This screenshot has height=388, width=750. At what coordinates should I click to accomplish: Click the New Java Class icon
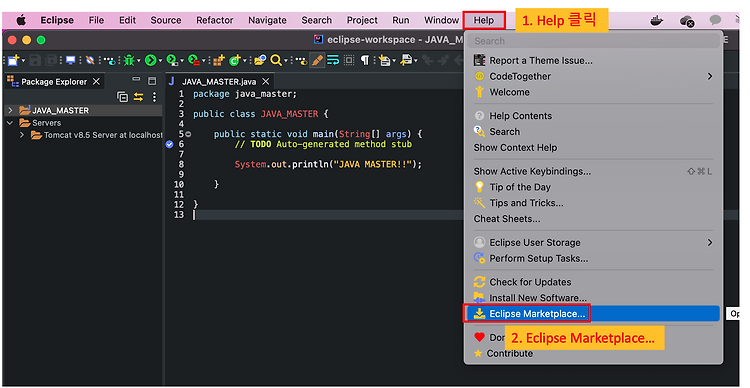tap(235, 60)
